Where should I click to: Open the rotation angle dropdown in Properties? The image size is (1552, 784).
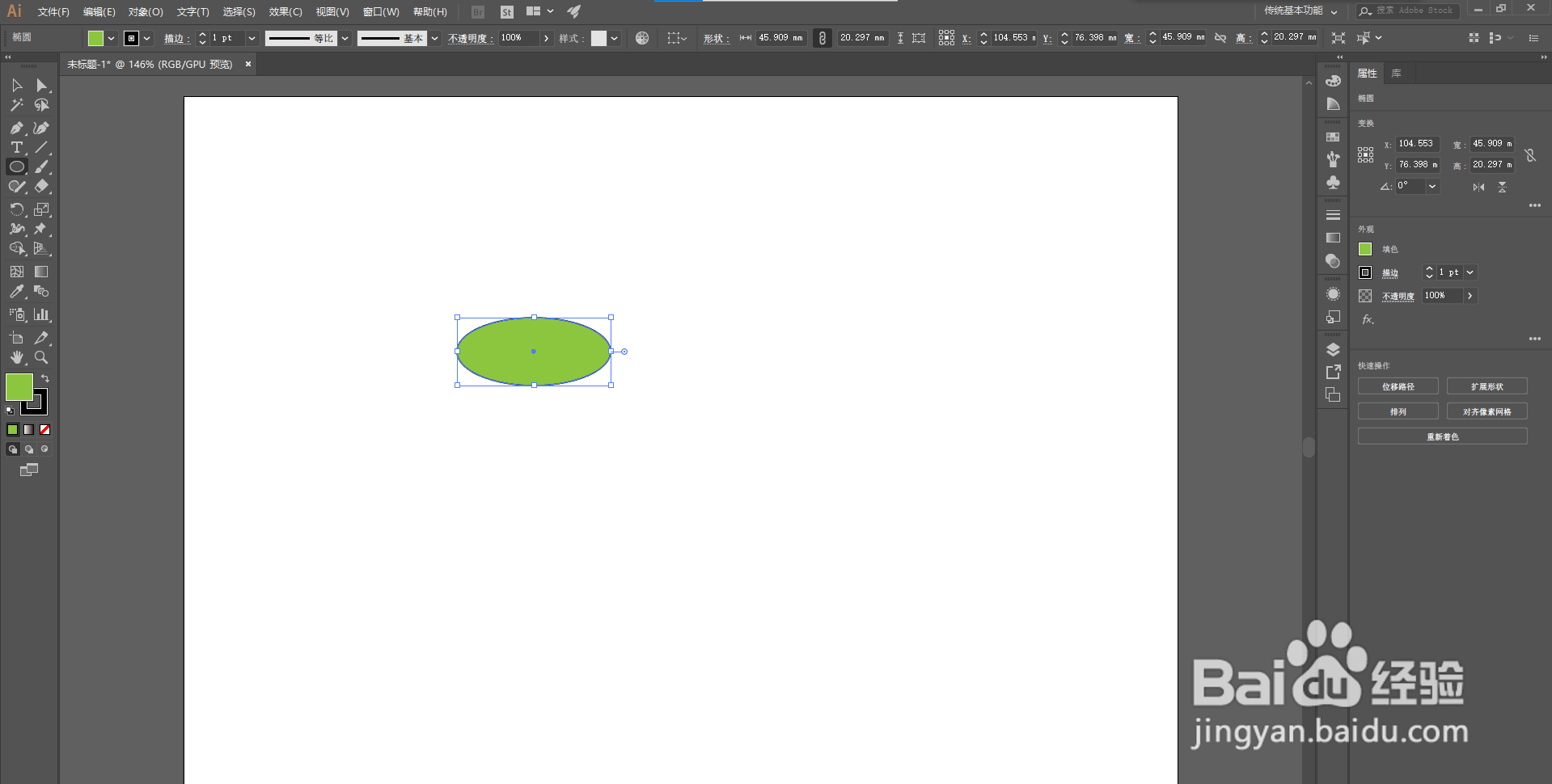(x=1432, y=186)
